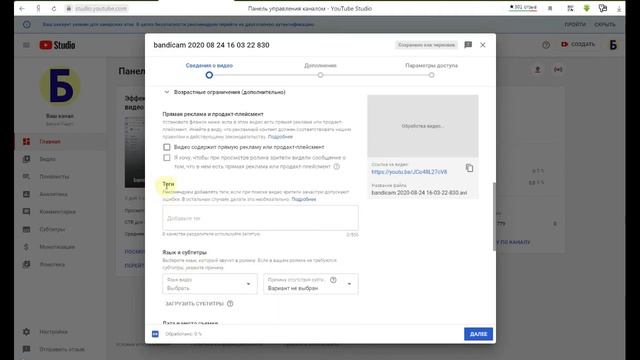The image size is (640, 360).
Task: Click СКРЫТЬ in the security banner
Action: 604,24
